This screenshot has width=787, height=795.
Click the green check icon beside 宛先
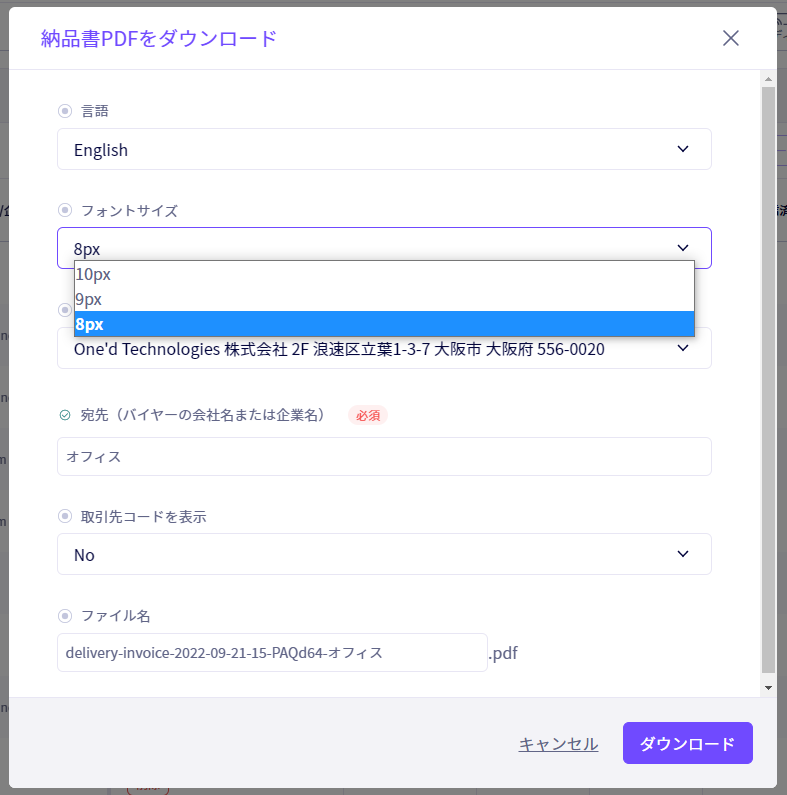[65, 415]
